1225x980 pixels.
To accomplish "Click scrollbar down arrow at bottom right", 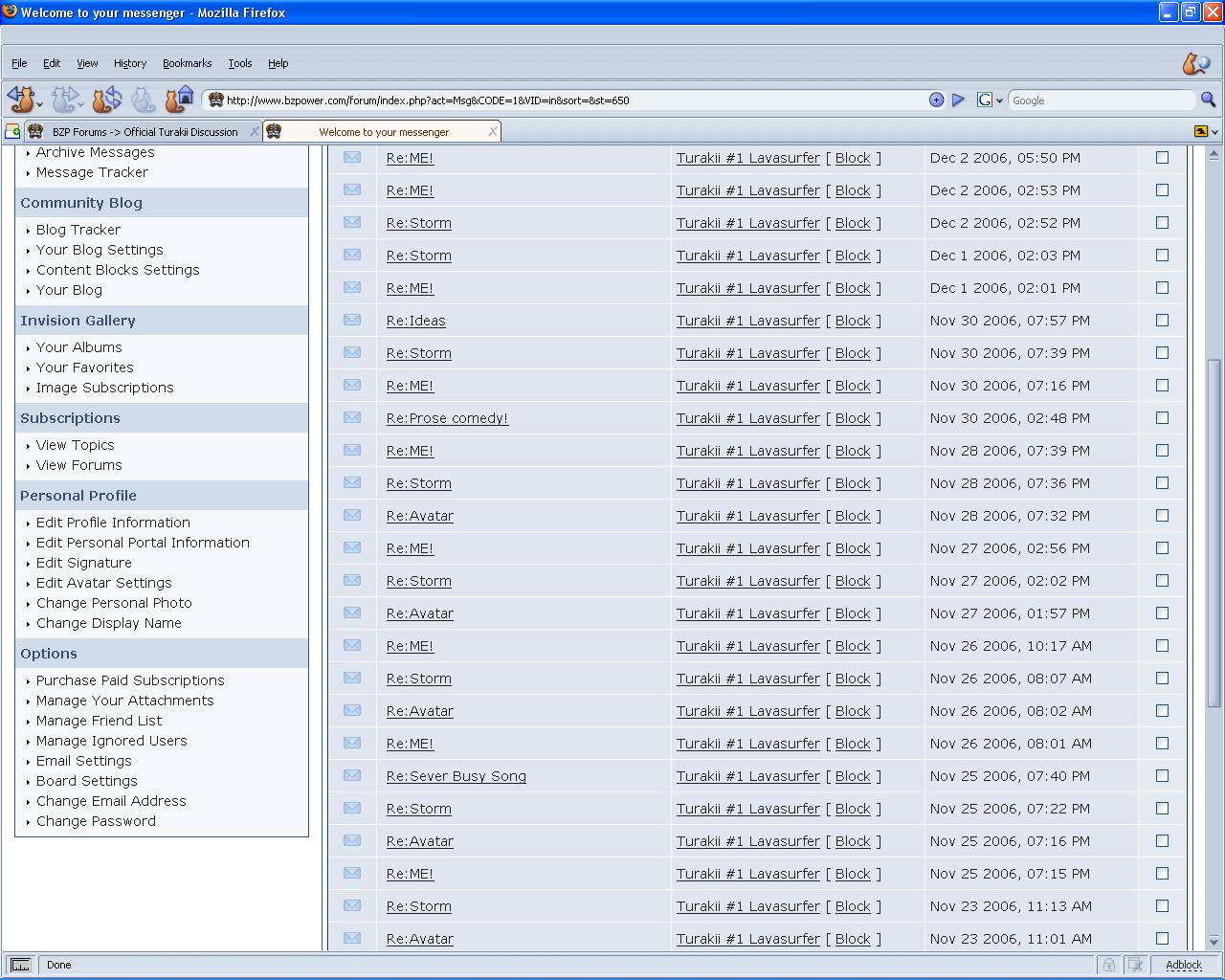I will (1214, 942).
